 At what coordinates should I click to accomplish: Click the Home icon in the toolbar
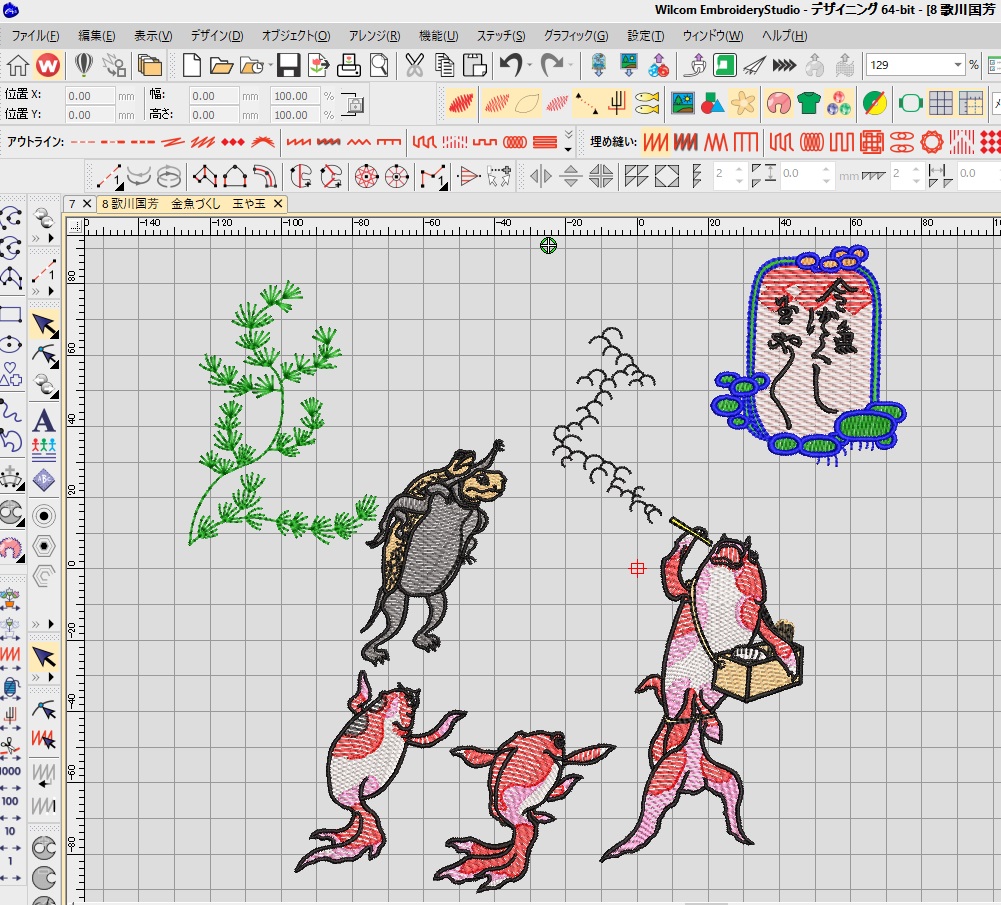[18, 65]
